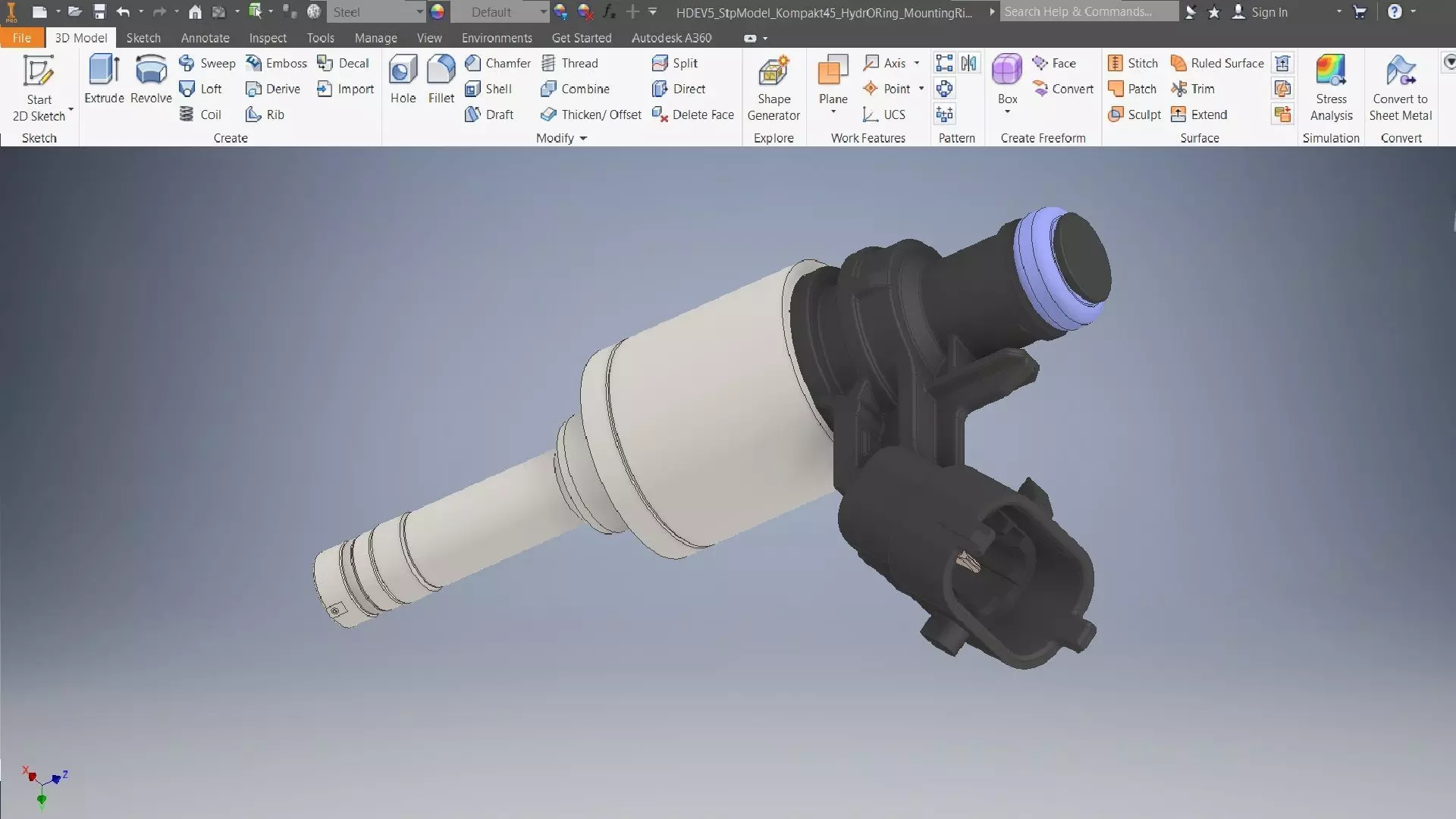The height and width of the screenshot is (819, 1456).
Task: Select the Hole tool
Action: click(x=403, y=79)
